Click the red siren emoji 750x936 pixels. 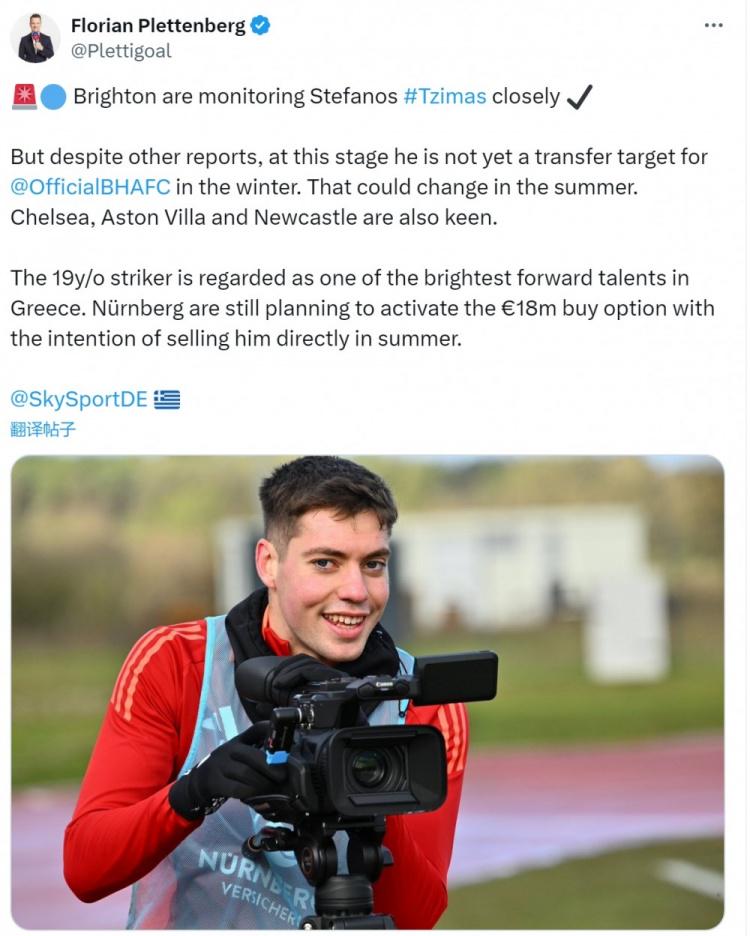24,97
